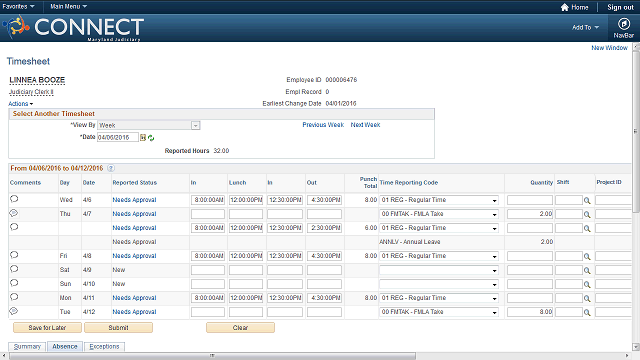The image size is (640, 360).
Task: Expand the Actions menu
Action: 21,104
